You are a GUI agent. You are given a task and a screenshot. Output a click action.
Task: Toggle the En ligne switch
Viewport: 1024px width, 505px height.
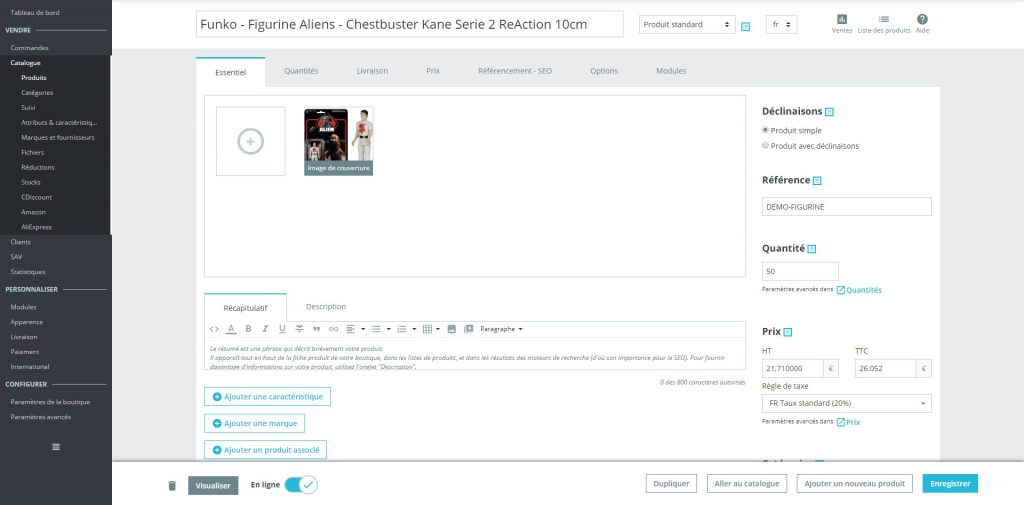(301, 485)
